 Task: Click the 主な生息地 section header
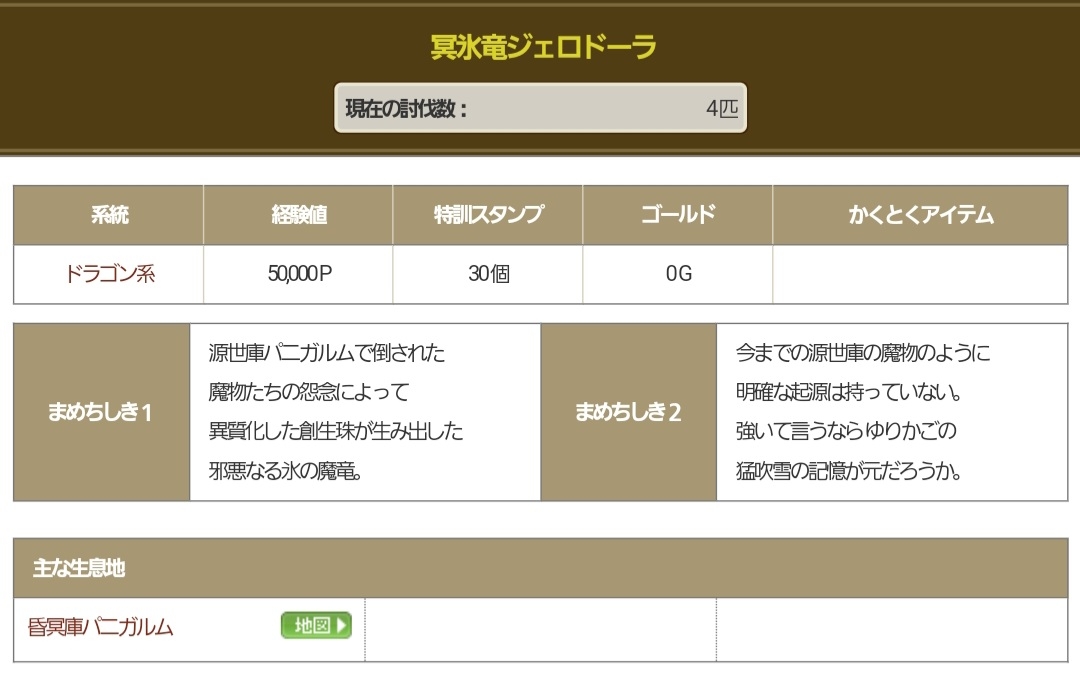point(541,568)
